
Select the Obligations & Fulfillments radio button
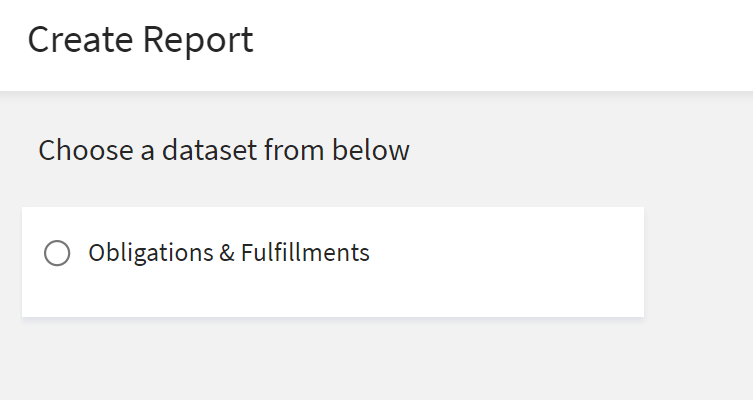click(57, 254)
